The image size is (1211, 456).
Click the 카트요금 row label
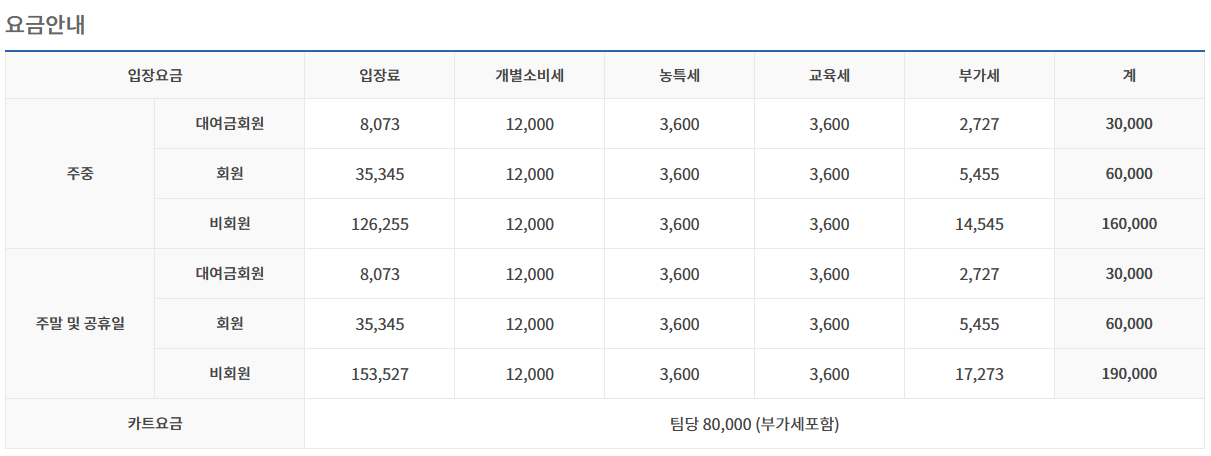coord(154,424)
